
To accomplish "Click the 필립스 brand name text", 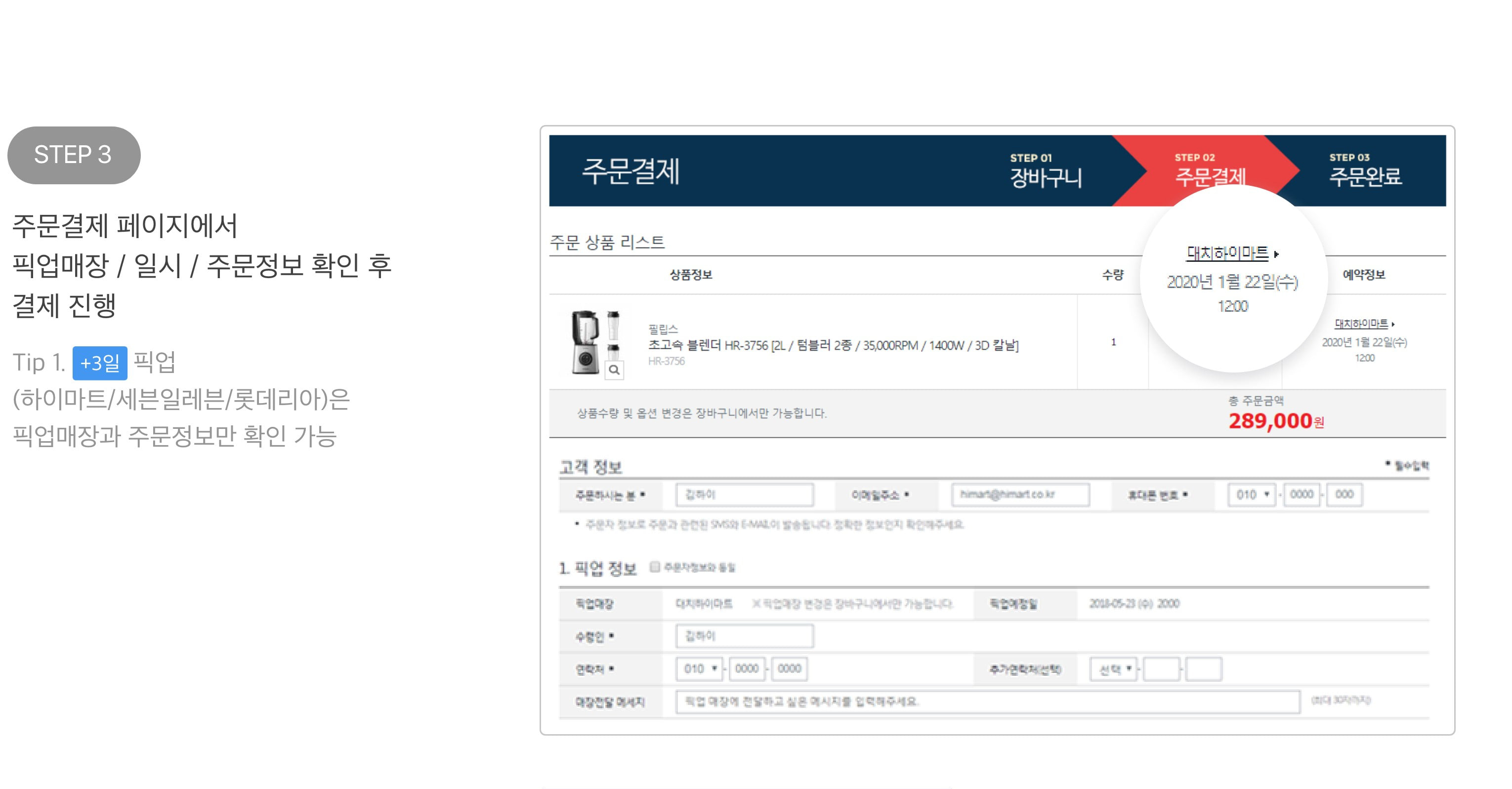I will 663,329.
